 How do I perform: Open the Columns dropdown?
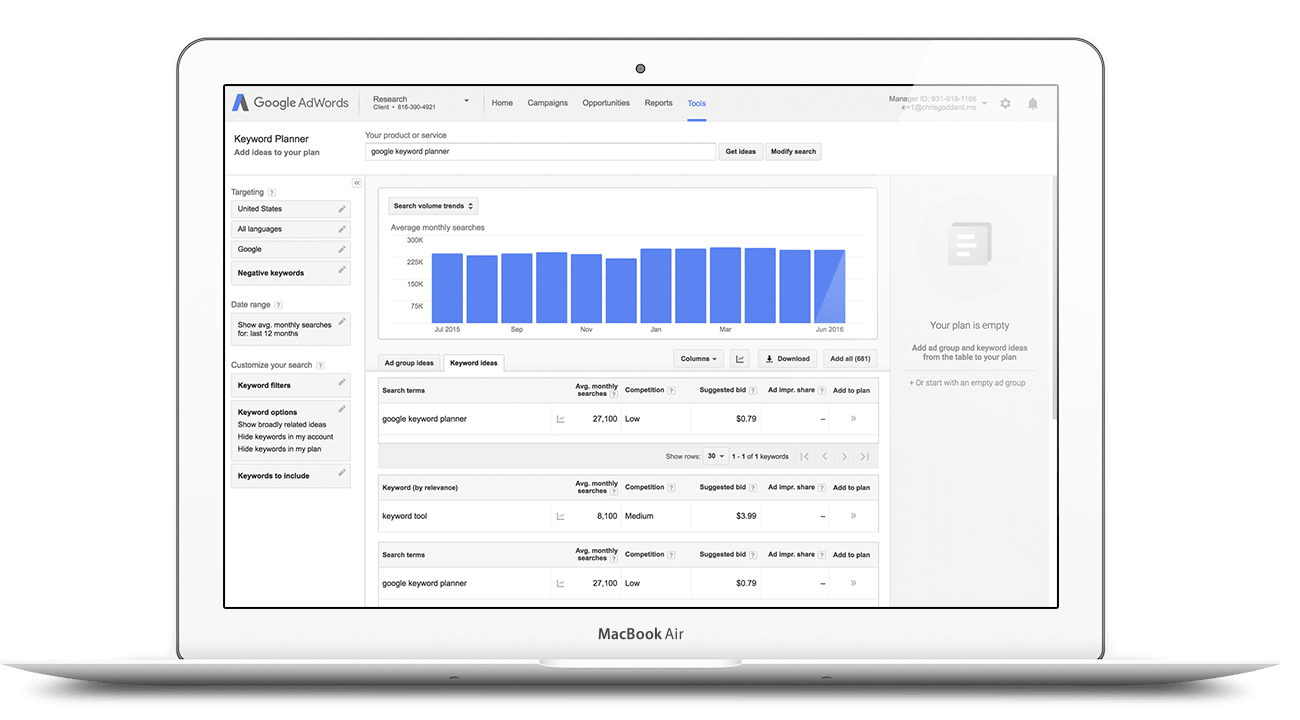tap(699, 359)
